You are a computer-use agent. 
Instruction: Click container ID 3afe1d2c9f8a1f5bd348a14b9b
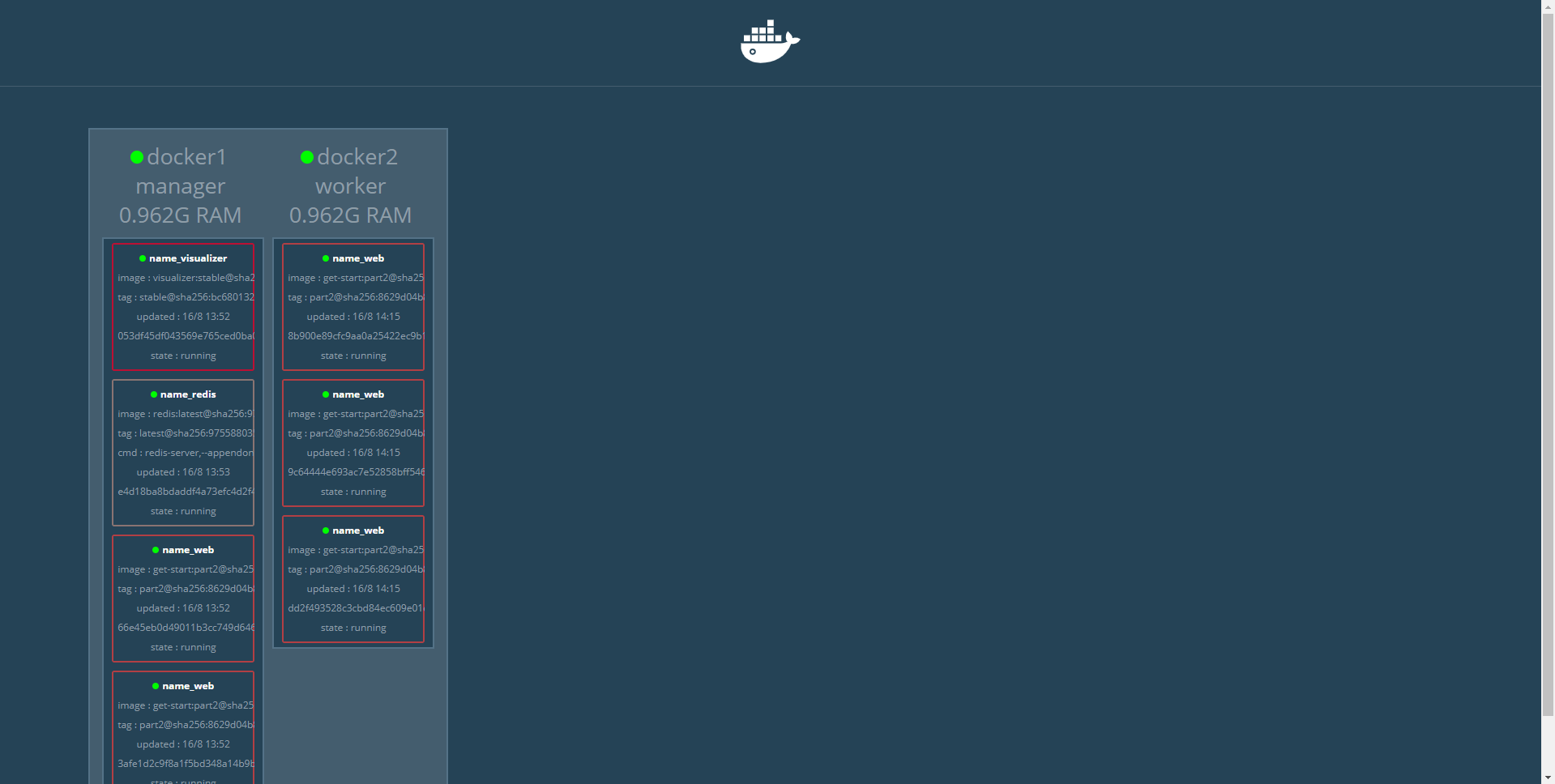pyautogui.click(x=186, y=764)
